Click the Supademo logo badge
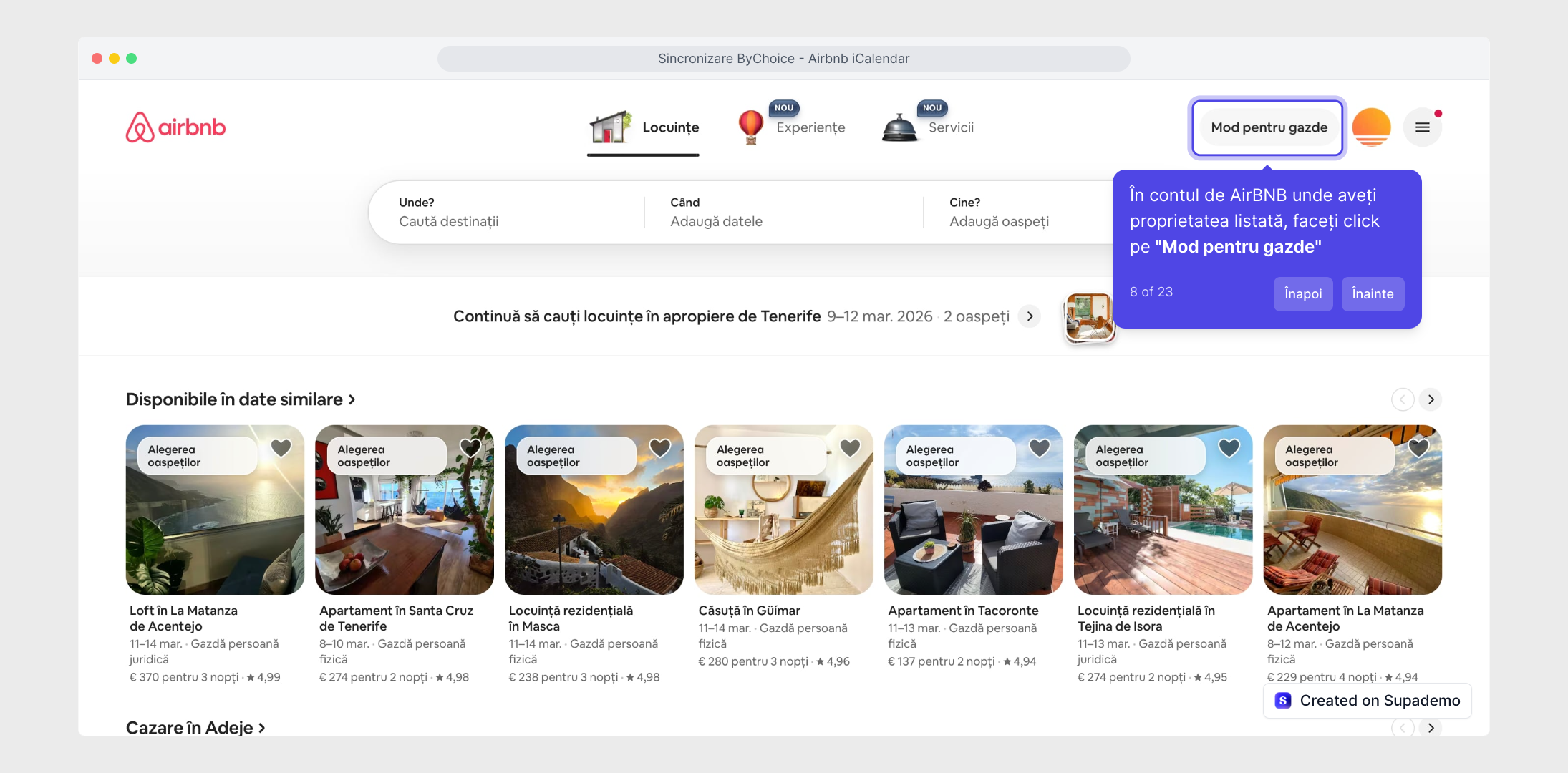 (x=1283, y=701)
